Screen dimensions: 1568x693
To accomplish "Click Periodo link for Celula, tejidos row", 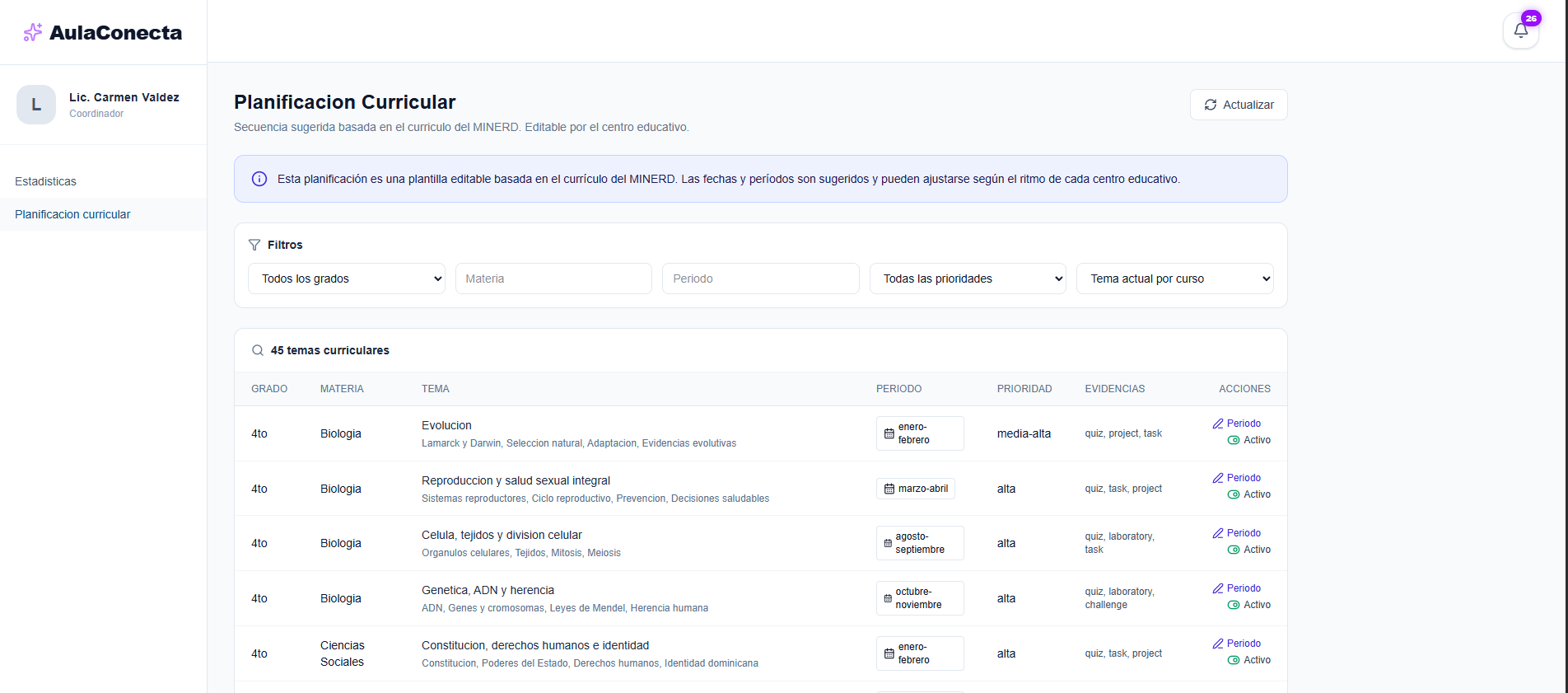I will (x=1236, y=533).
